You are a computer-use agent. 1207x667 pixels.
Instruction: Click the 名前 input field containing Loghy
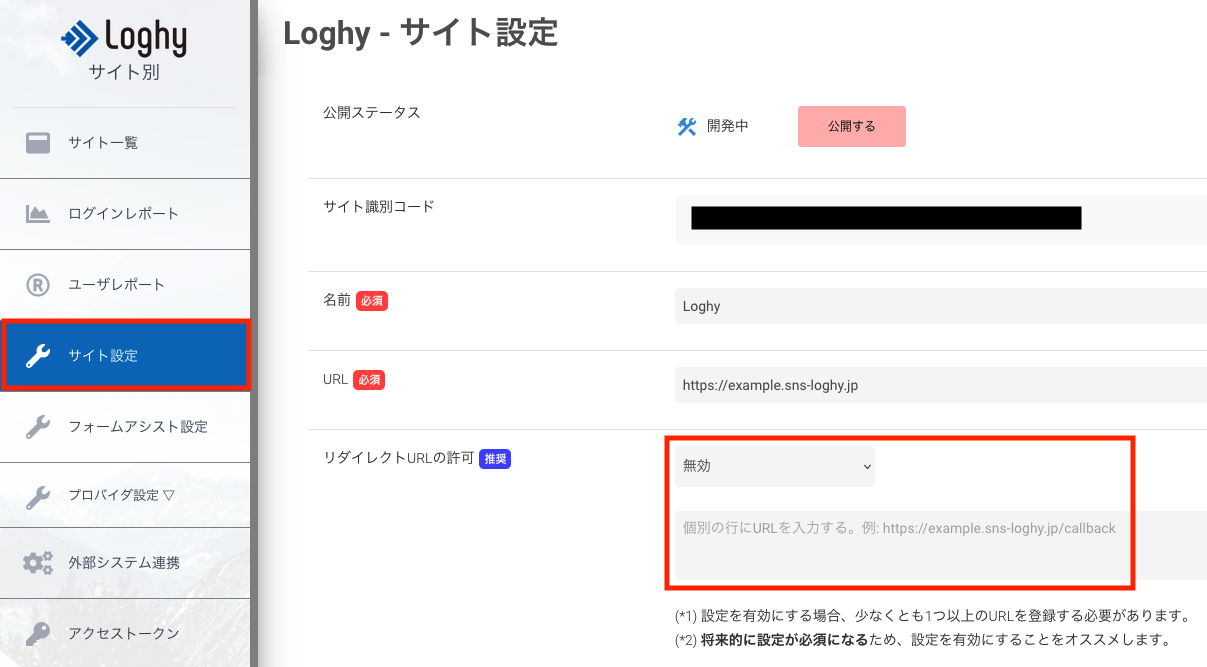(941, 306)
